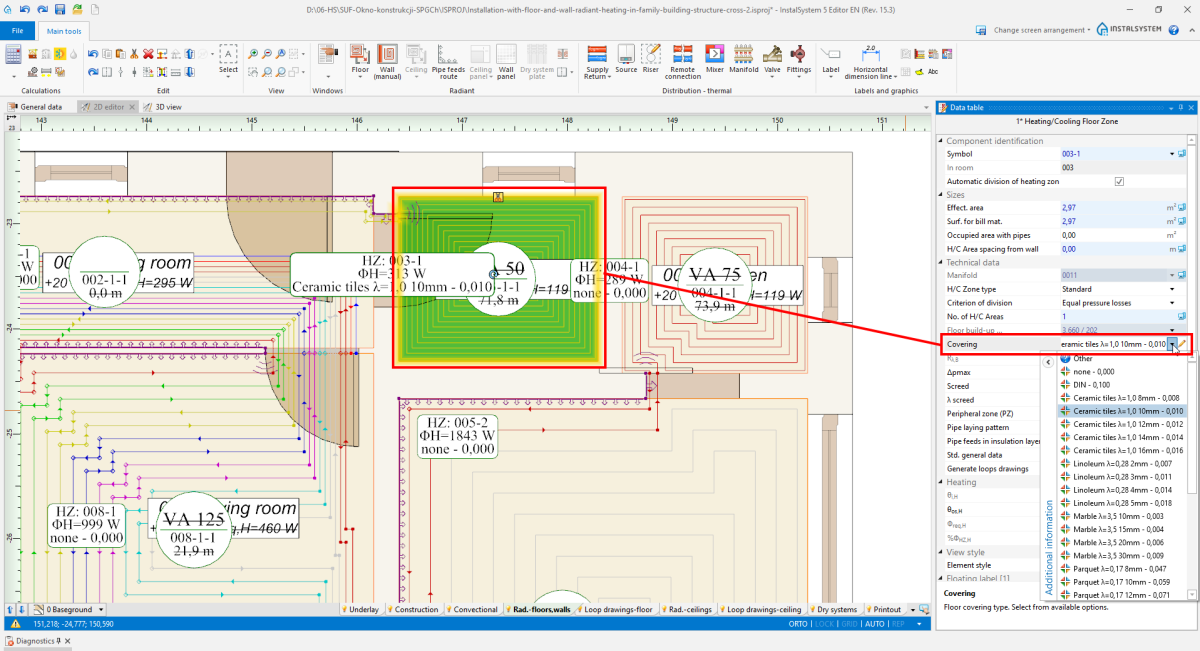The height and width of the screenshot is (651, 1200).
Task: Select the Floor radiant heating tool
Action: click(360, 54)
